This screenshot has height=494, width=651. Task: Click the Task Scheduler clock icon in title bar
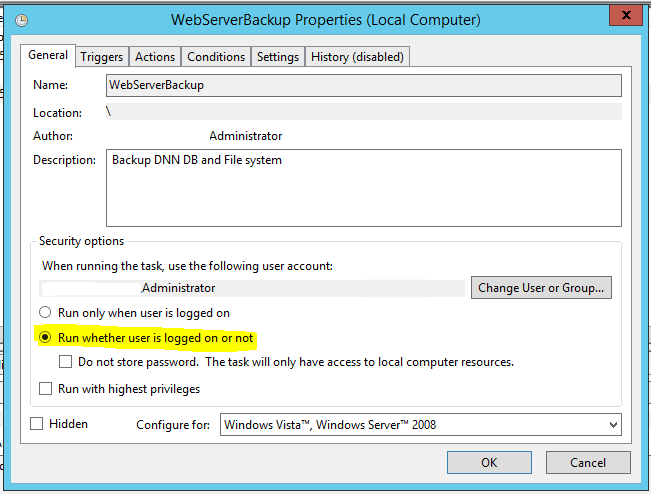click(x=22, y=20)
